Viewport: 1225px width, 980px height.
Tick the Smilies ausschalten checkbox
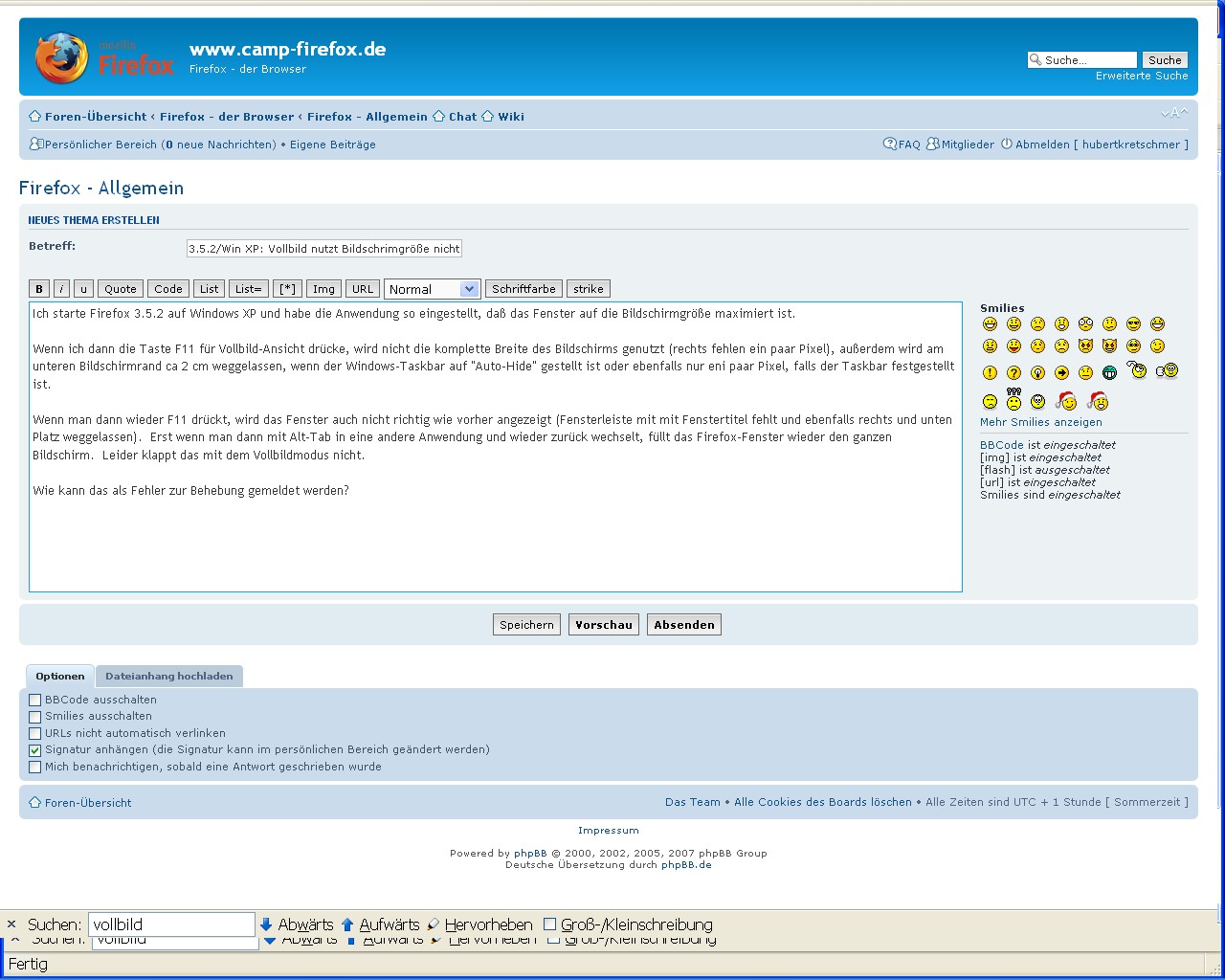pyautogui.click(x=35, y=717)
